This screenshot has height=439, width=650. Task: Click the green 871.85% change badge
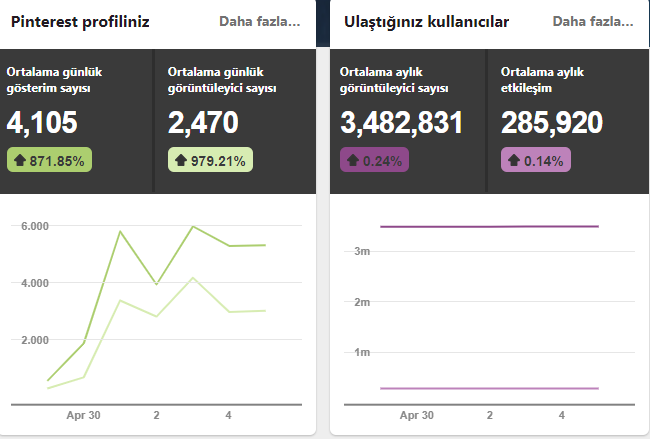(49, 160)
